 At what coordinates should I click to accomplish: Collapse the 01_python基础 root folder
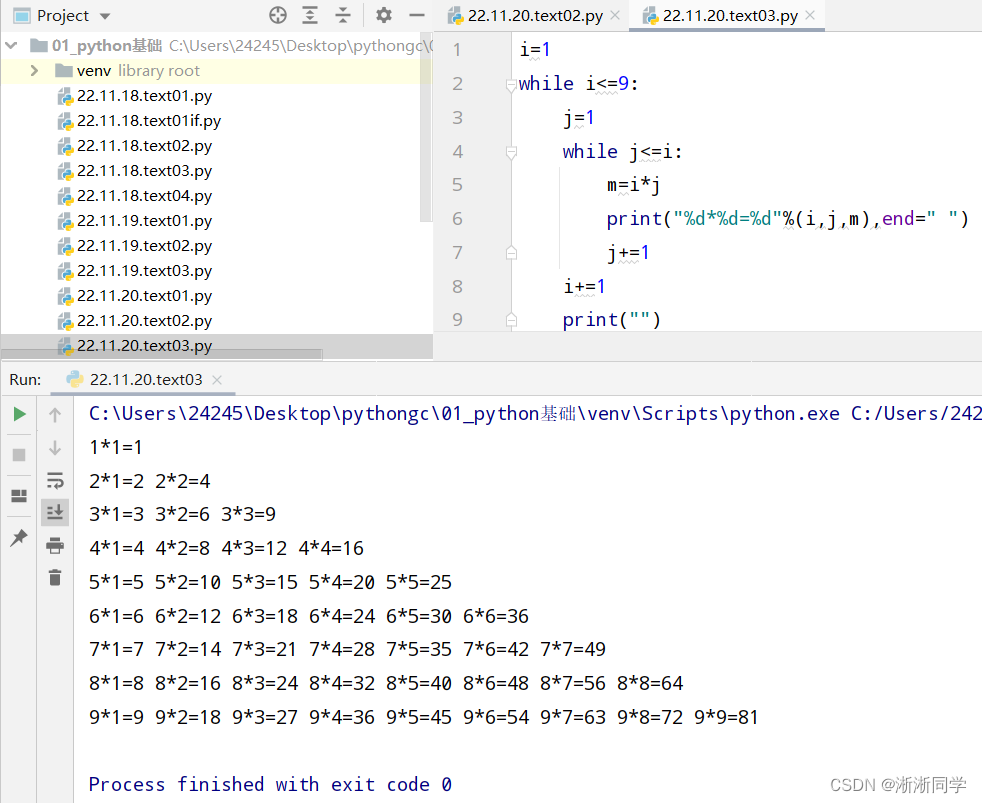coord(11,45)
